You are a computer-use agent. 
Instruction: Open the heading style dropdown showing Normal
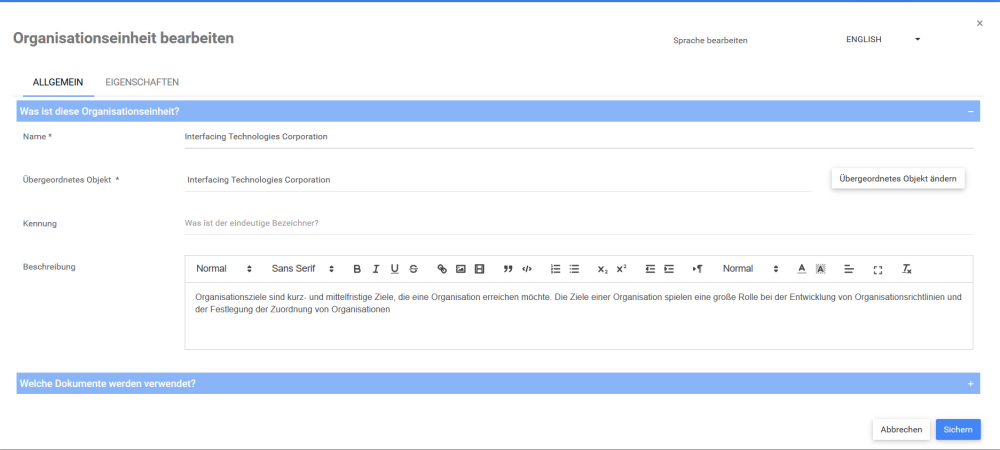224,269
